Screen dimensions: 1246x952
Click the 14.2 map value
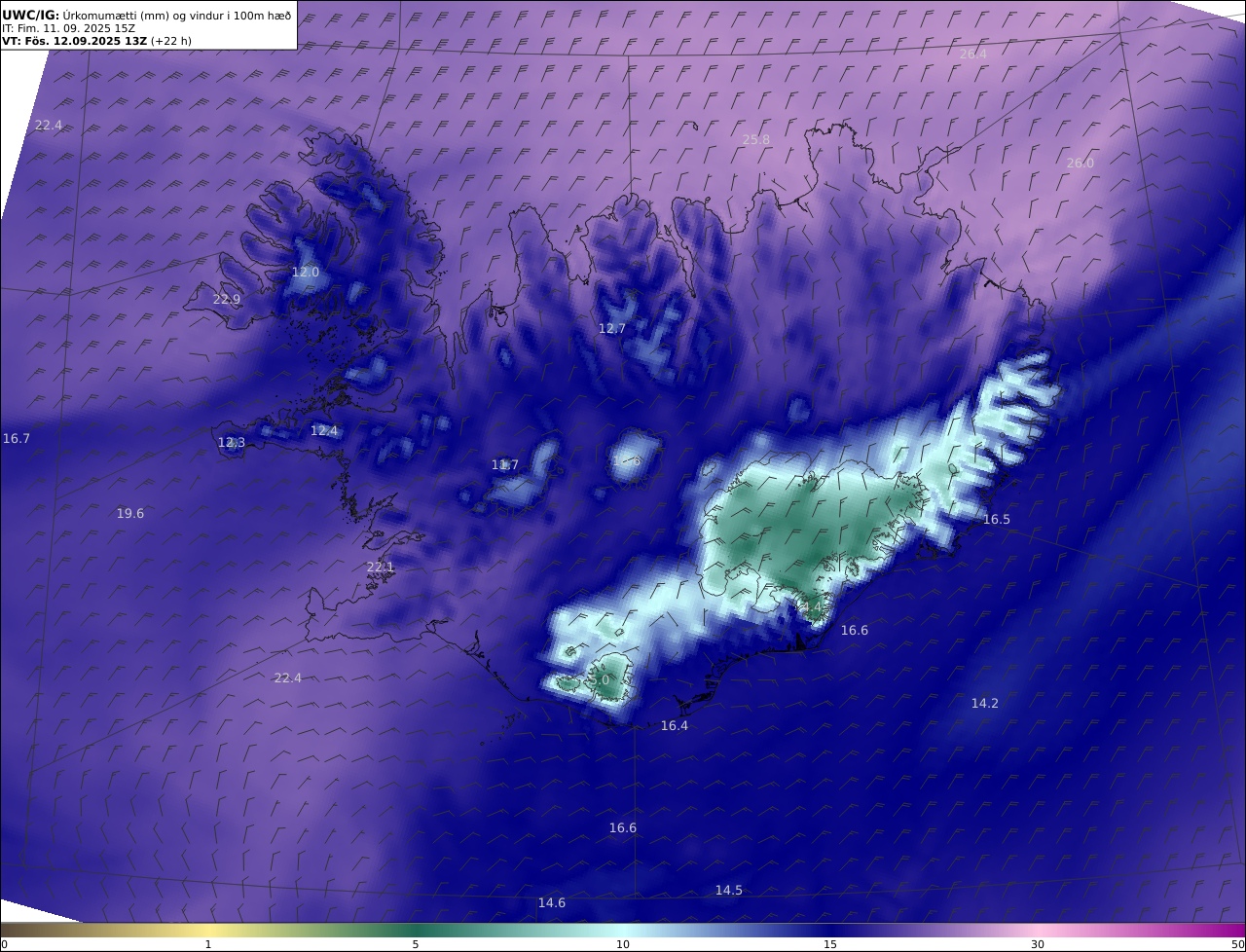(x=985, y=702)
